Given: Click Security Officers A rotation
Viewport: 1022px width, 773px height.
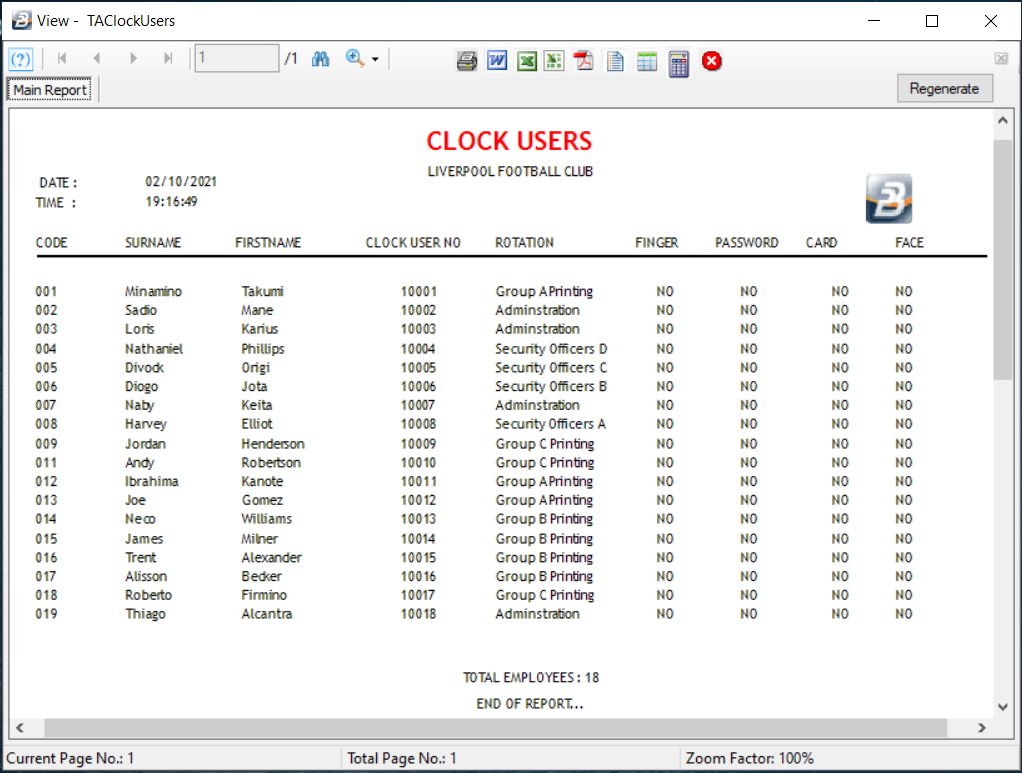Looking at the screenshot, I should (550, 424).
